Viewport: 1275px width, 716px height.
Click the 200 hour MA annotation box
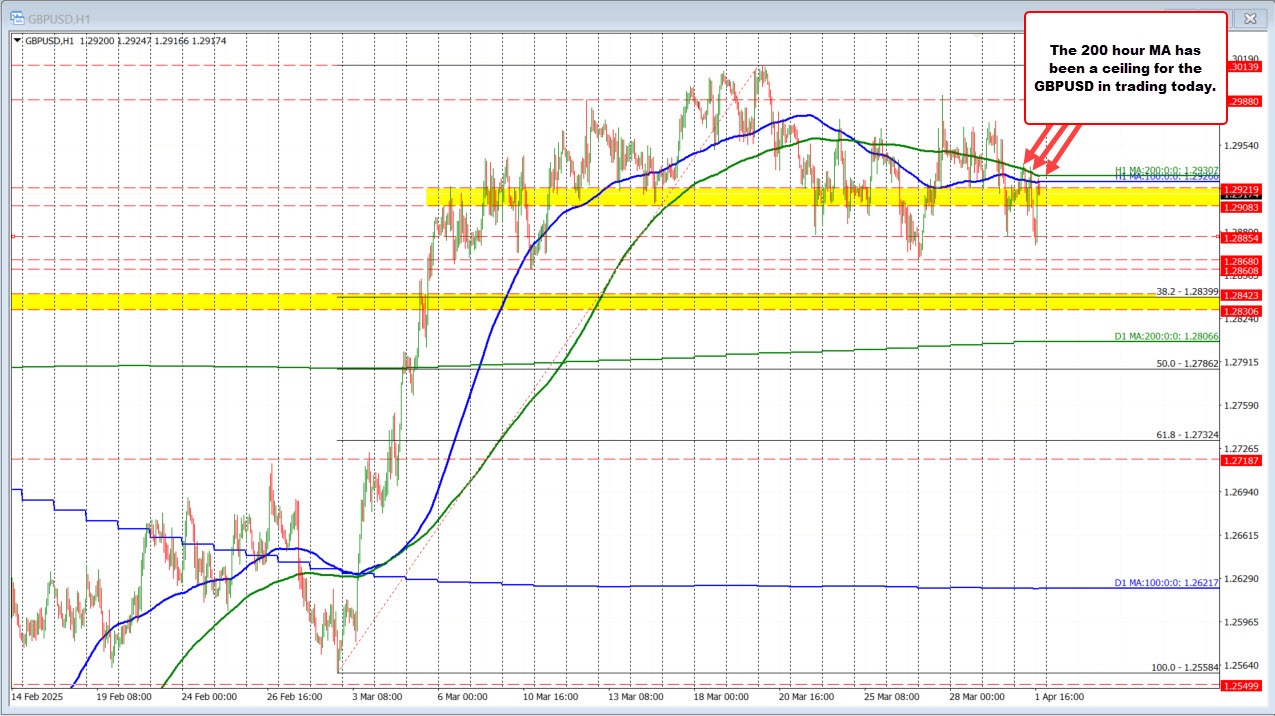pos(1124,68)
